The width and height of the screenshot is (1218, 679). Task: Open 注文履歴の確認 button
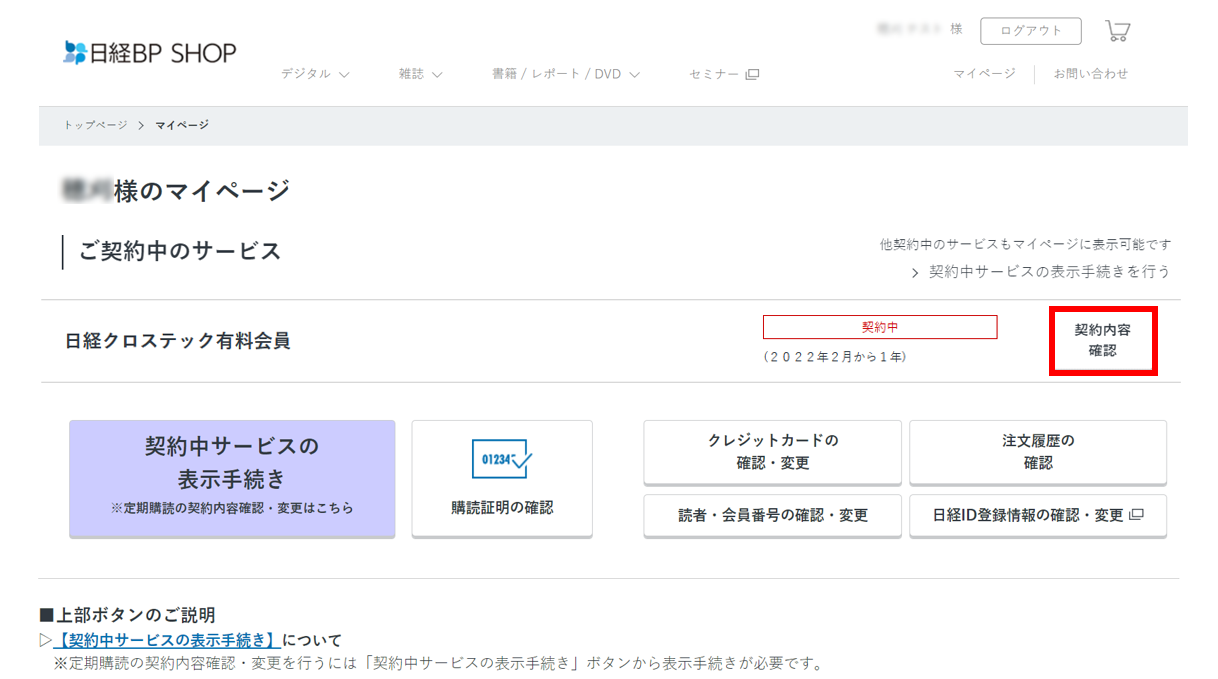point(1038,452)
